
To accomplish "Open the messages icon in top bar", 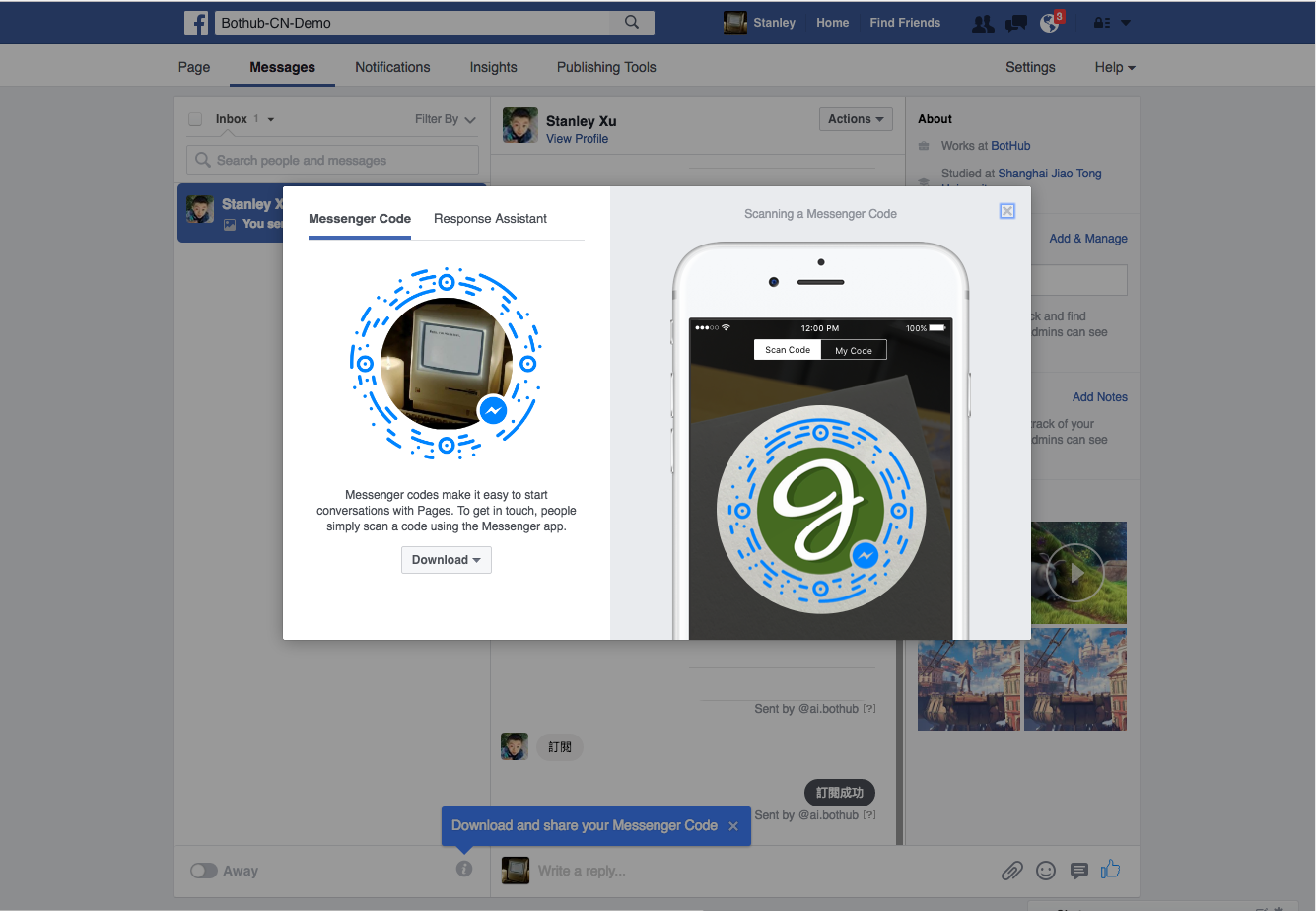I will (x=1015, y=23).
